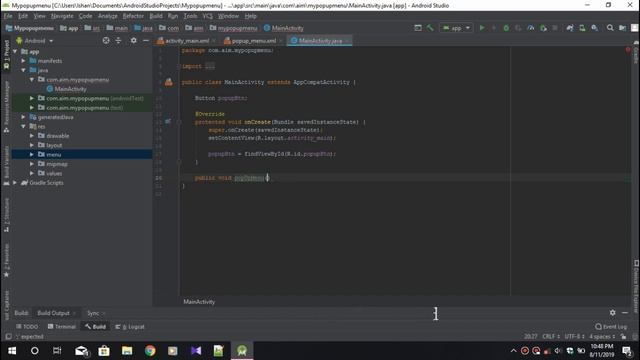Expand the drawable folder
Viewport: 640px width, 360px height.
pyautogui.click(x=31, y=136)
